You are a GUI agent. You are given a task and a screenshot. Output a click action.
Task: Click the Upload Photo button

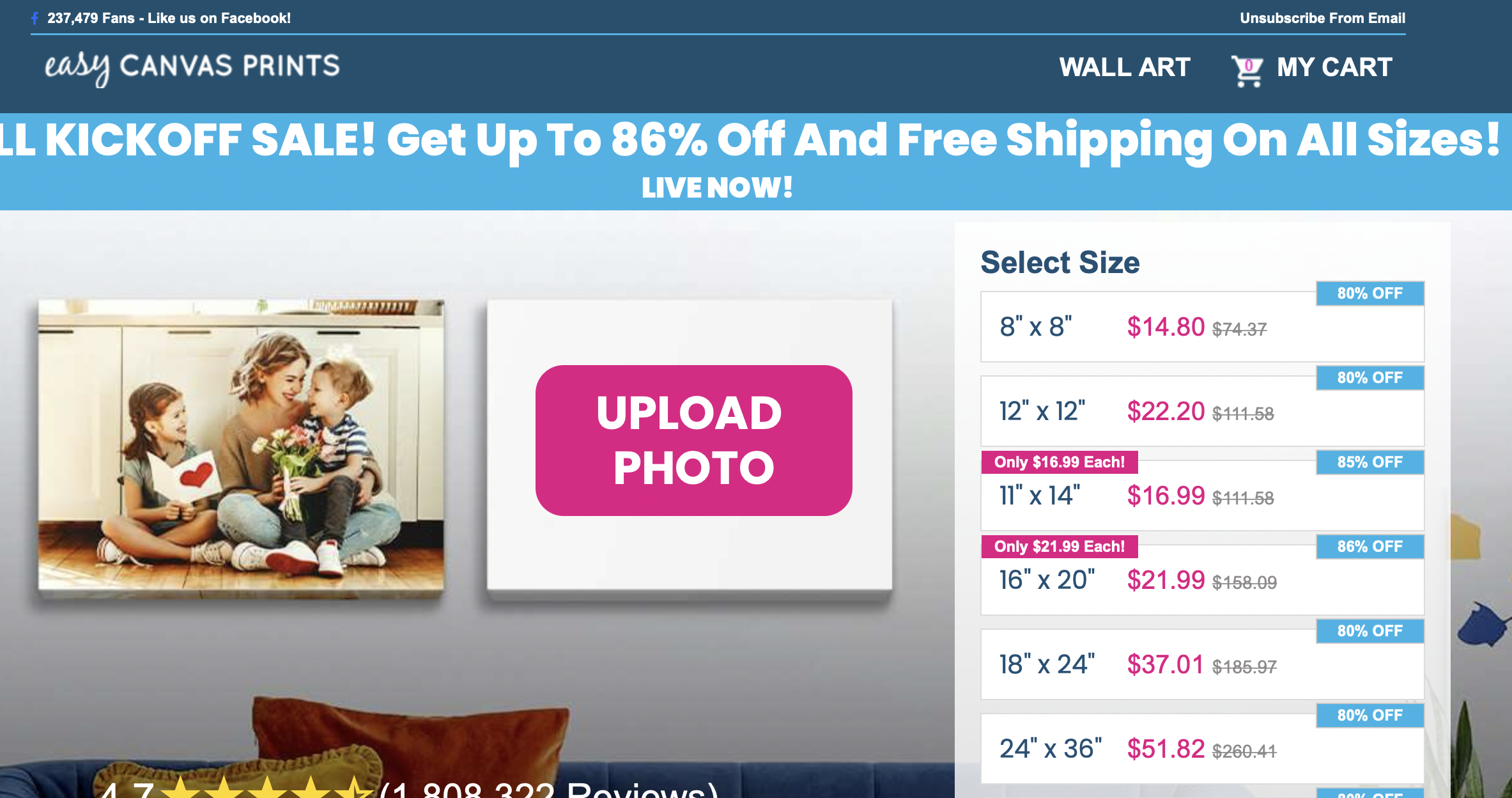coord(694,441)
